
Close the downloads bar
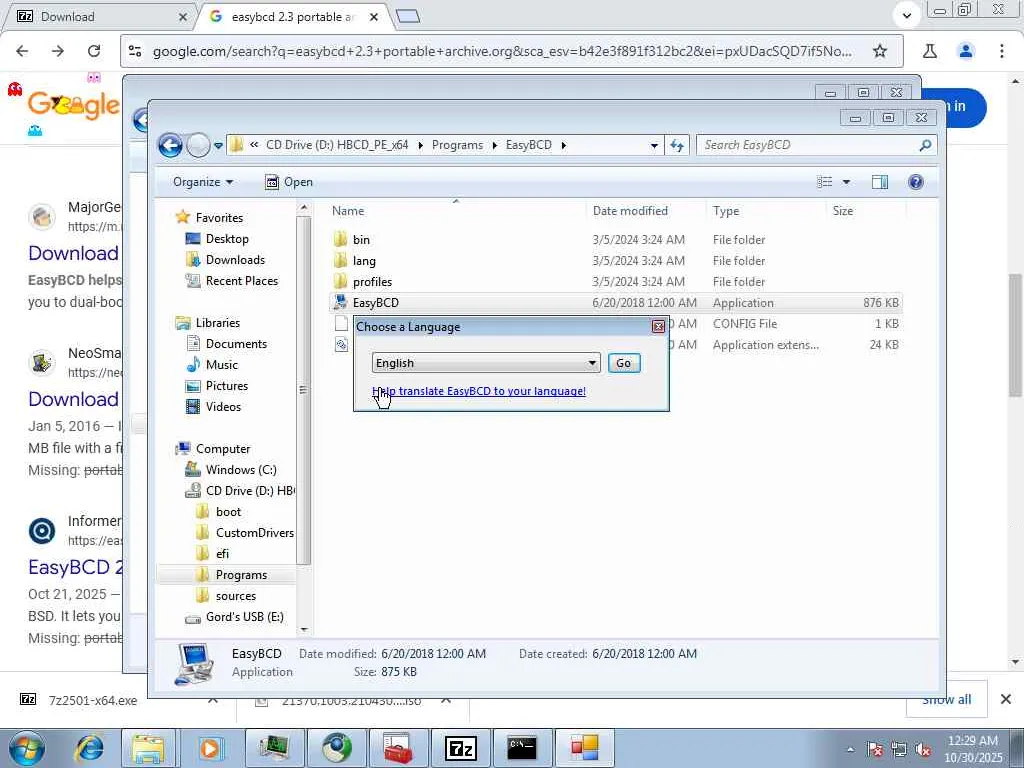[1006, 699]
